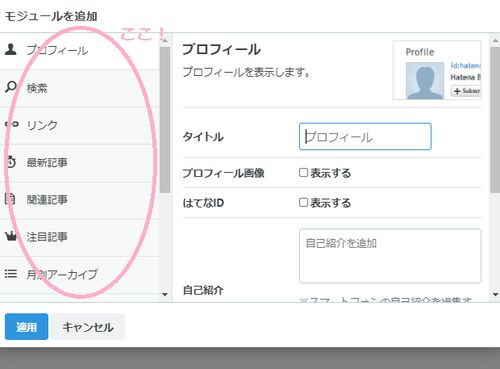Click the プロフィール画像 field label
Image resolution: width=500 pixels, height=369 pixels.
(x=223, y=173)
